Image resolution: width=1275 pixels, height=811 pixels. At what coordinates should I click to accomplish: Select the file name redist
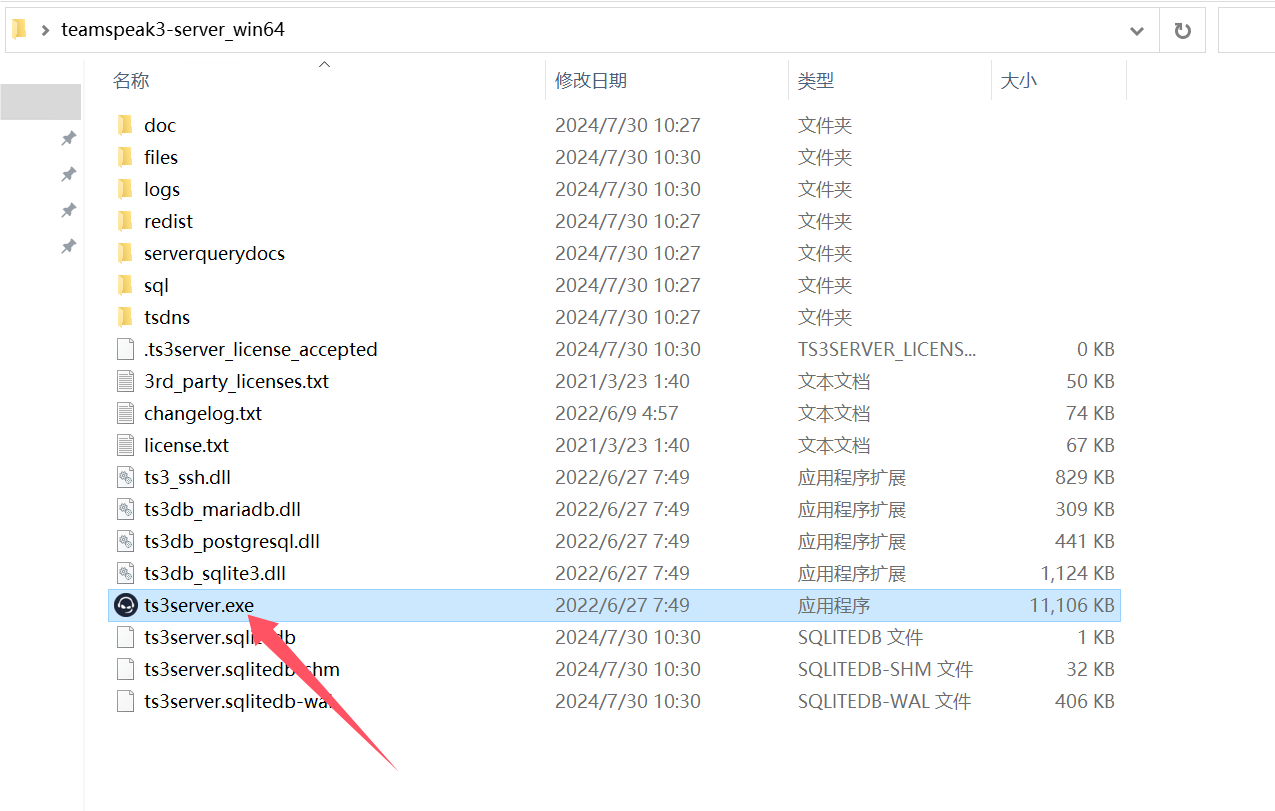pyautogui.click(x=168, y=221)
